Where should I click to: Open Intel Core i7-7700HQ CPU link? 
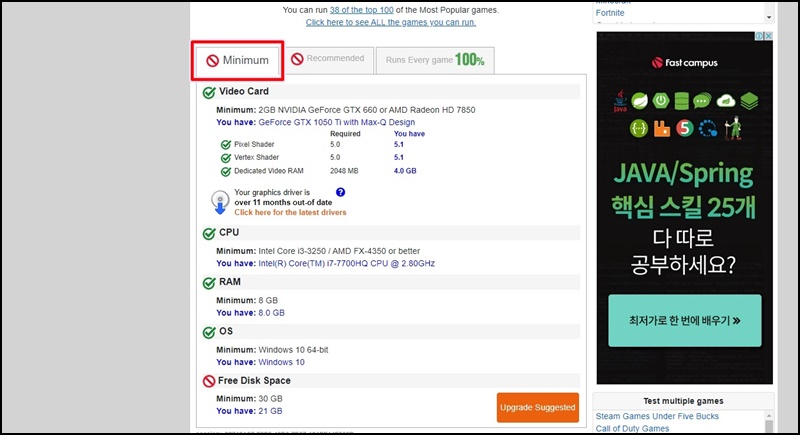pyautogui.click(x=346, y=264)
